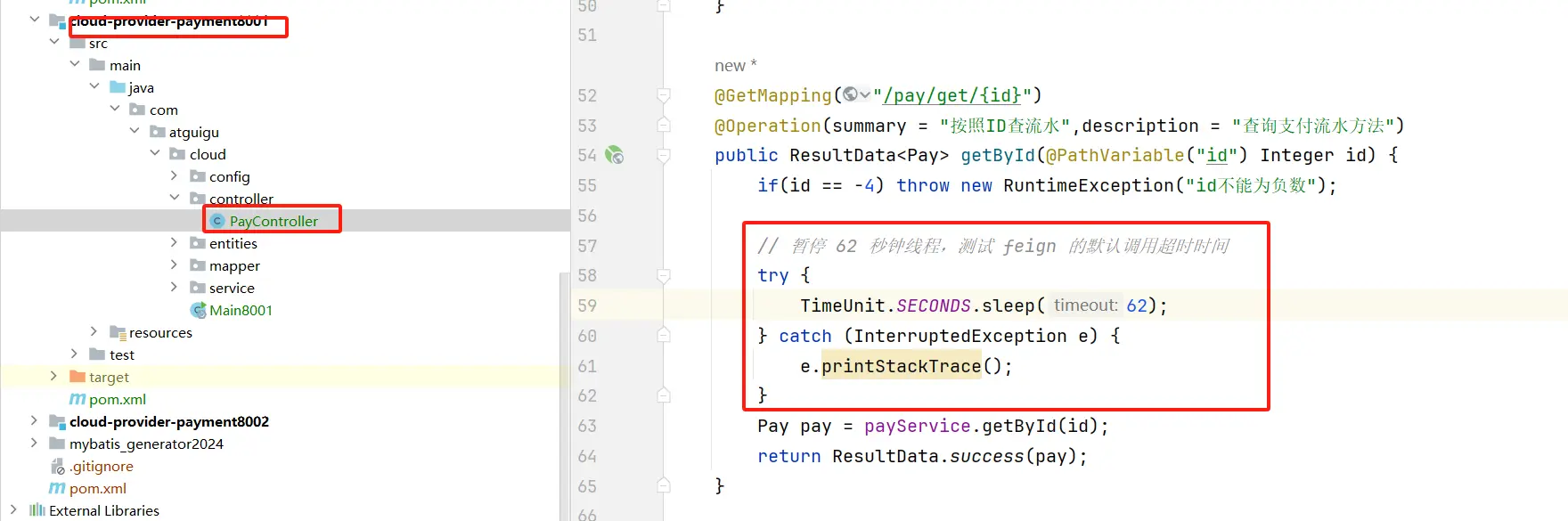
Task: Click the web endpoint gutter icon on line 54
Action: coord(614,155)
